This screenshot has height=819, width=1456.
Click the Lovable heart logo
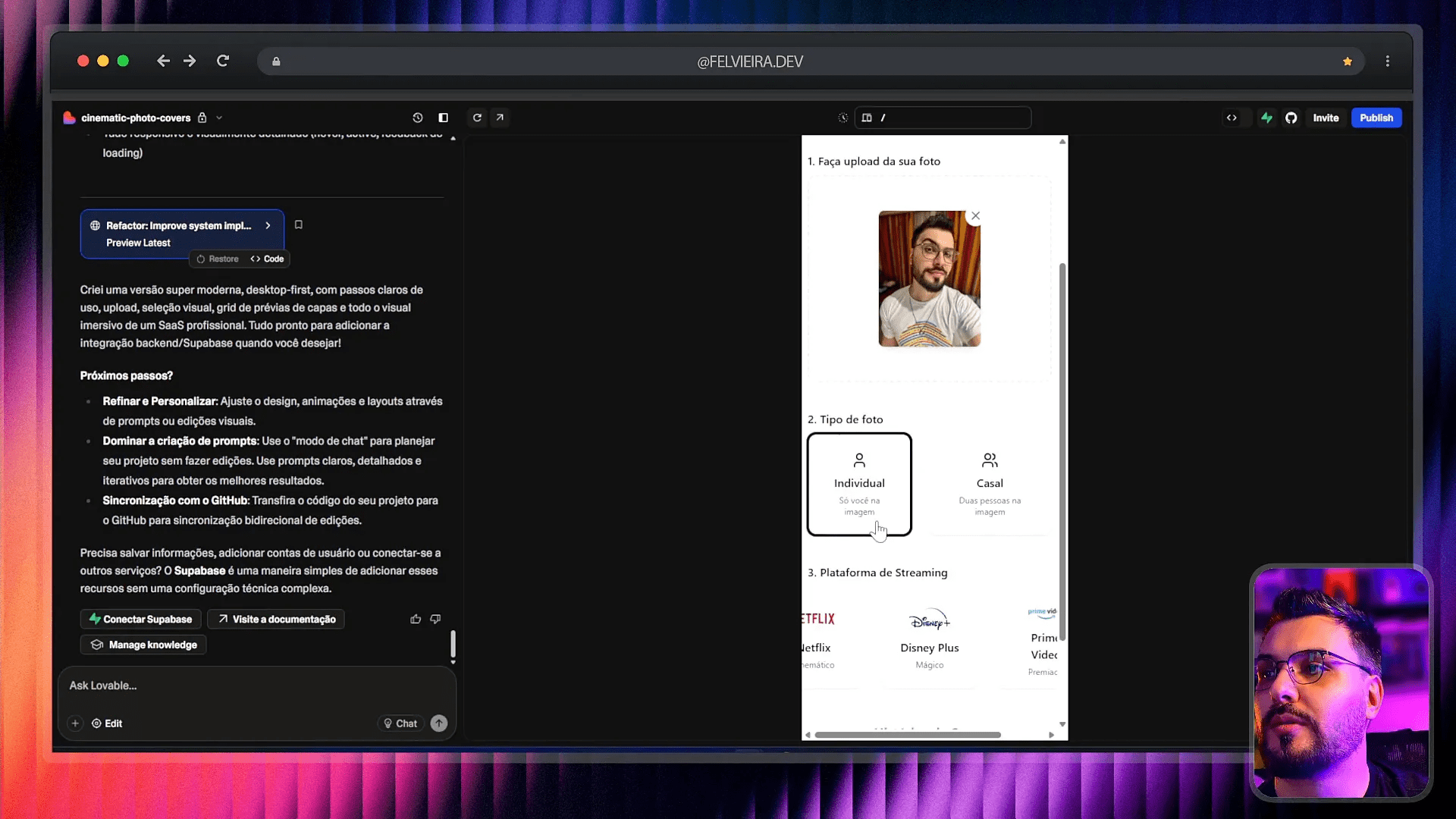click(69, 118)
